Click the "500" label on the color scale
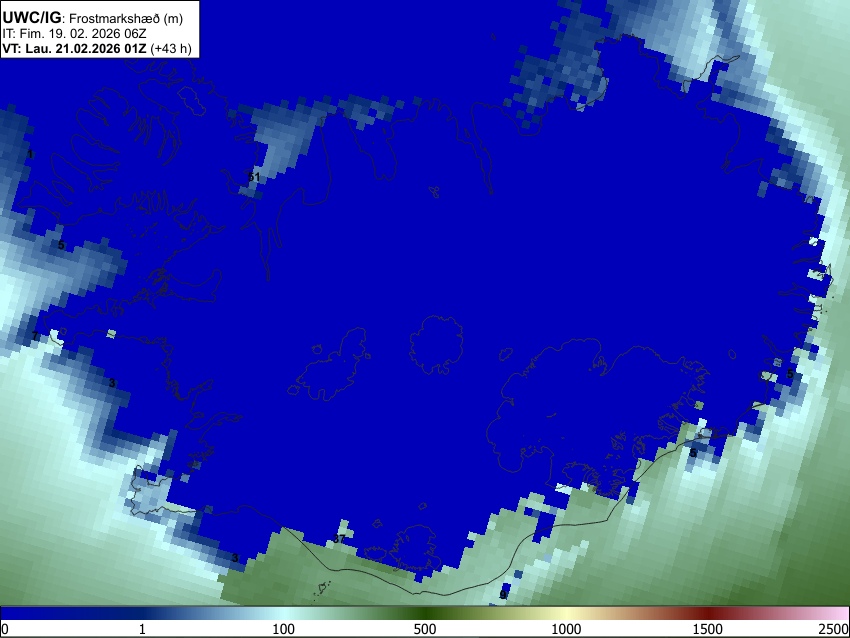Screen dimensions: 850x638 pyautogui.click(x=424, y=629)
